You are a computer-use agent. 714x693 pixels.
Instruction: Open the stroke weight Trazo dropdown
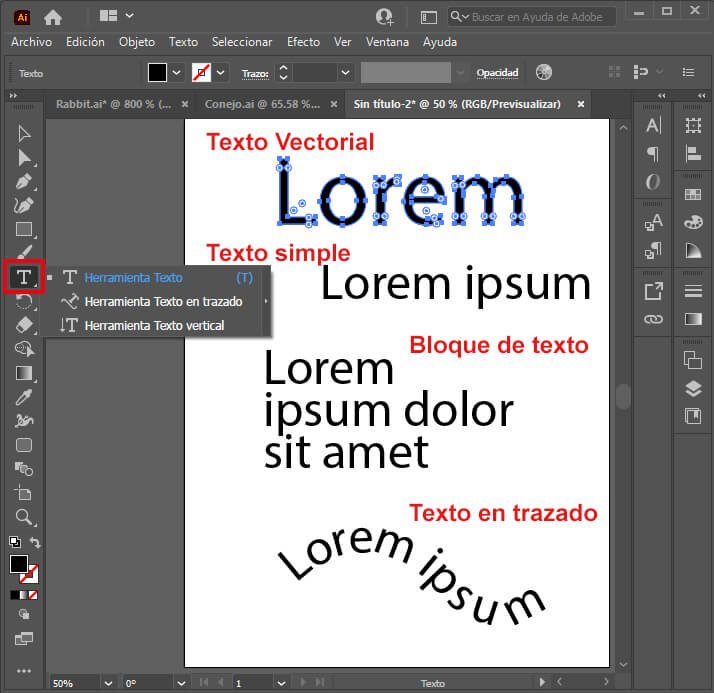click(x=345, y=72)
